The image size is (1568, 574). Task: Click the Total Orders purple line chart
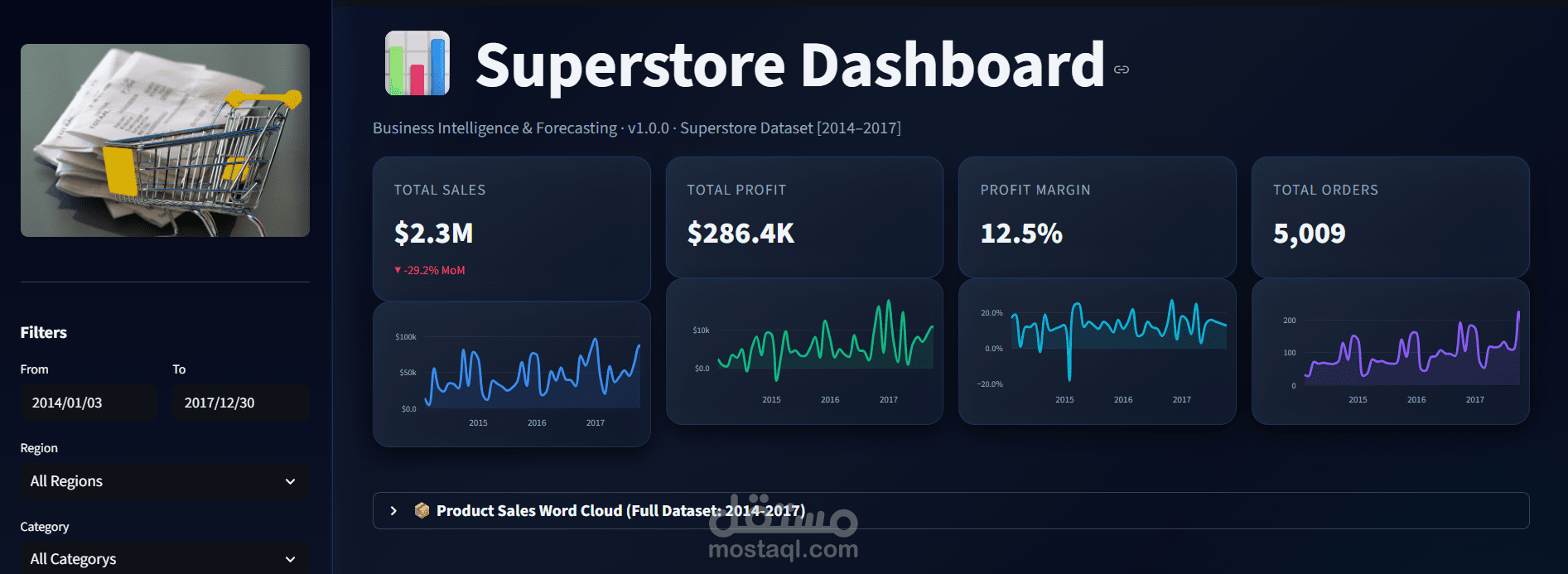coord(1390,351)
